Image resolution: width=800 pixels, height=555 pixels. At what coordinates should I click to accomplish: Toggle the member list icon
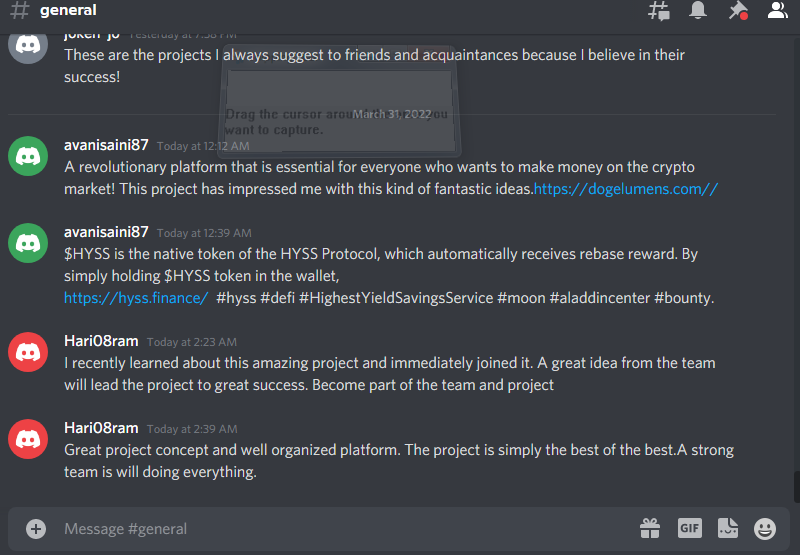click(778, 10)
